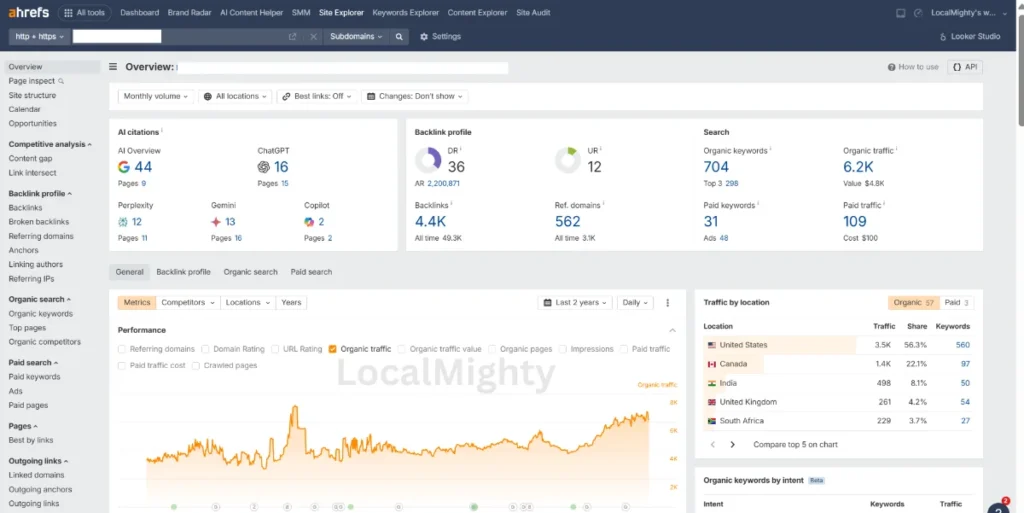Click the organic traffic chart peak
The height and width of the screenshot is (513, 1024).
coord(295,408)
